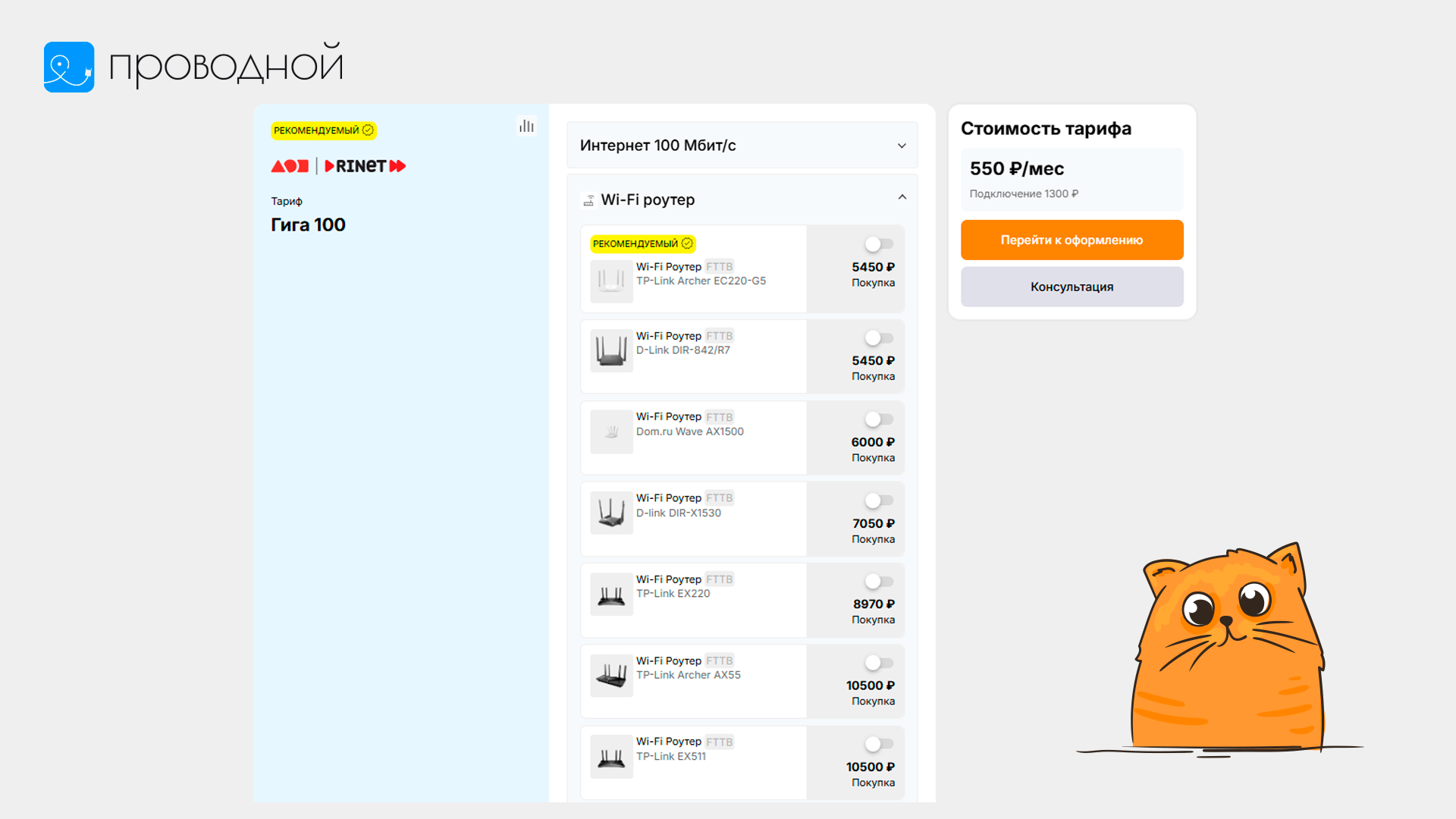This screenshot has height=819, width=1456.
Task: Open TP-Link Archer AX55 thumbnail
Action: click(612, 676)
